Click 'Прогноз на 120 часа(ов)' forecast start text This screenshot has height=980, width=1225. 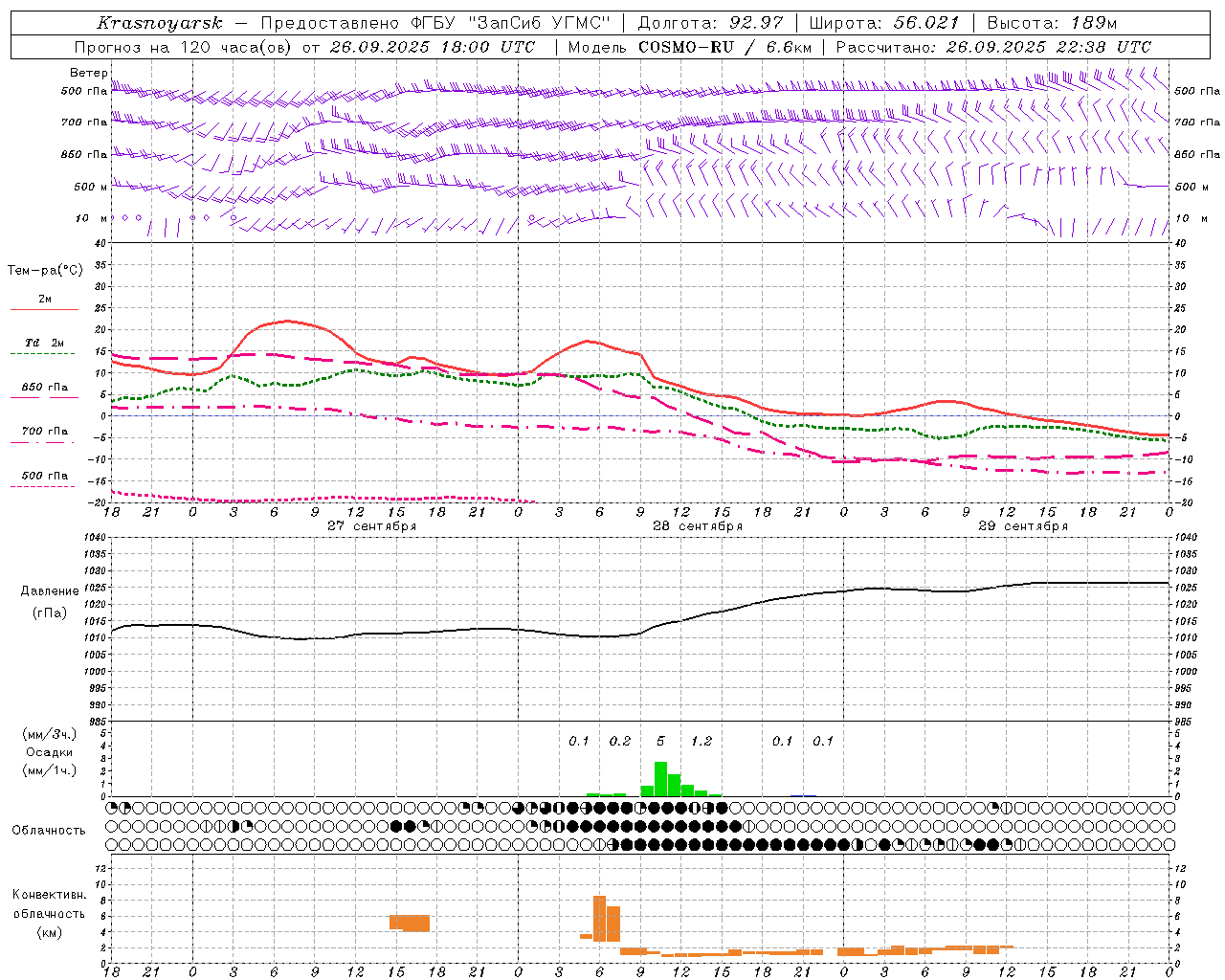184,47
